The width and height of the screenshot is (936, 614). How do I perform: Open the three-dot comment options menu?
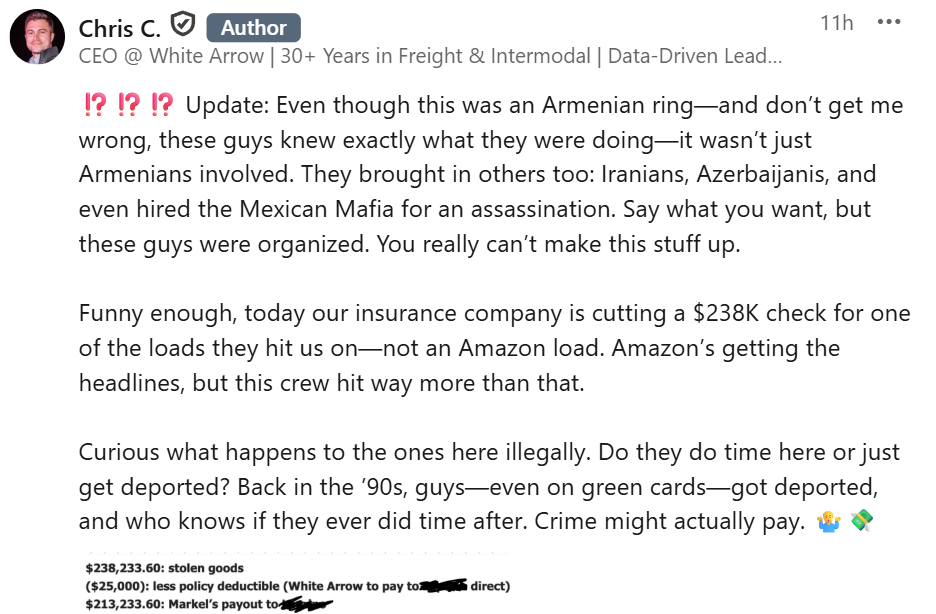(x=888, y=23)
